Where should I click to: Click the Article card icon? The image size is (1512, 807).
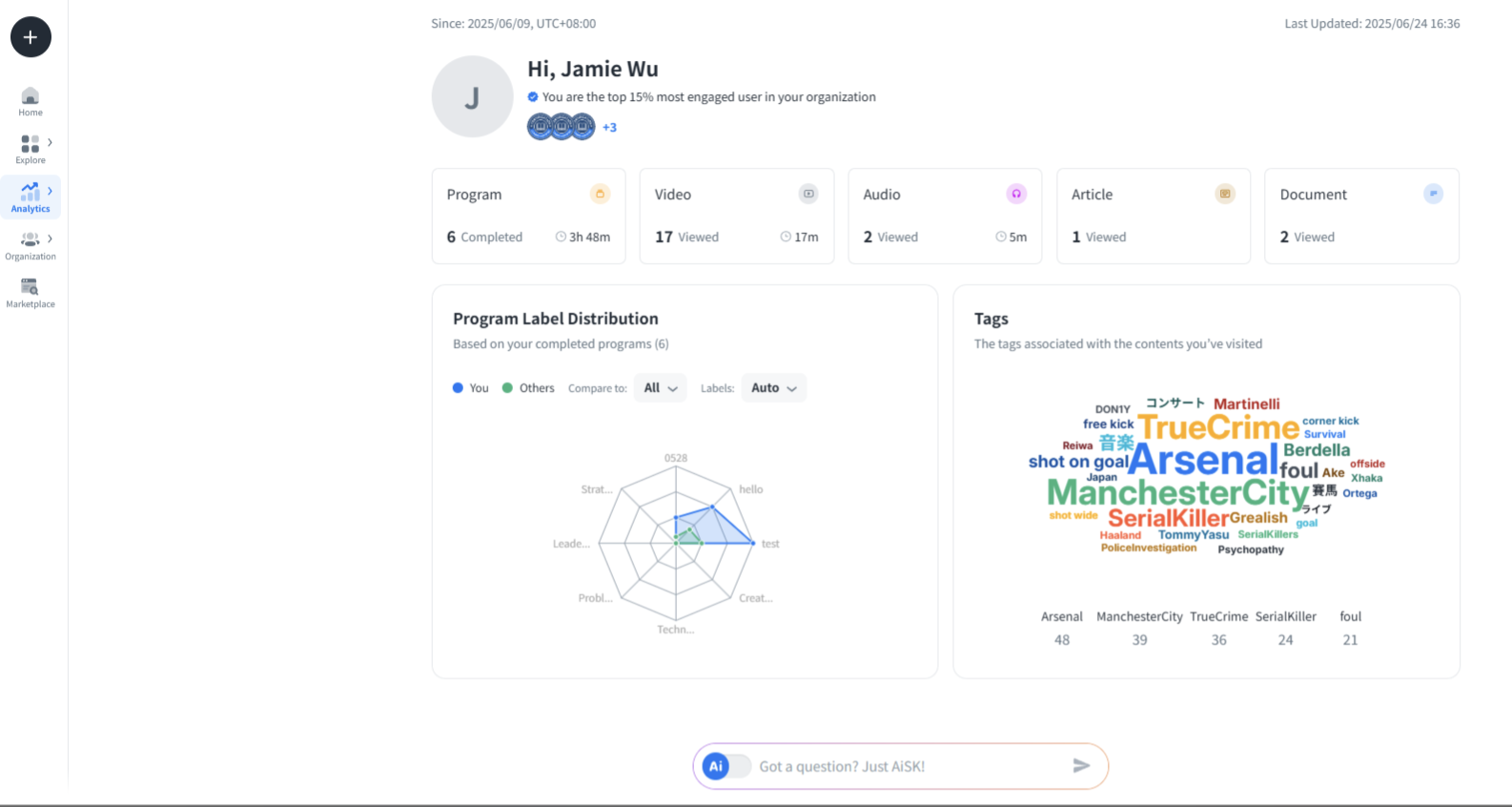[x=1225, y=194]
